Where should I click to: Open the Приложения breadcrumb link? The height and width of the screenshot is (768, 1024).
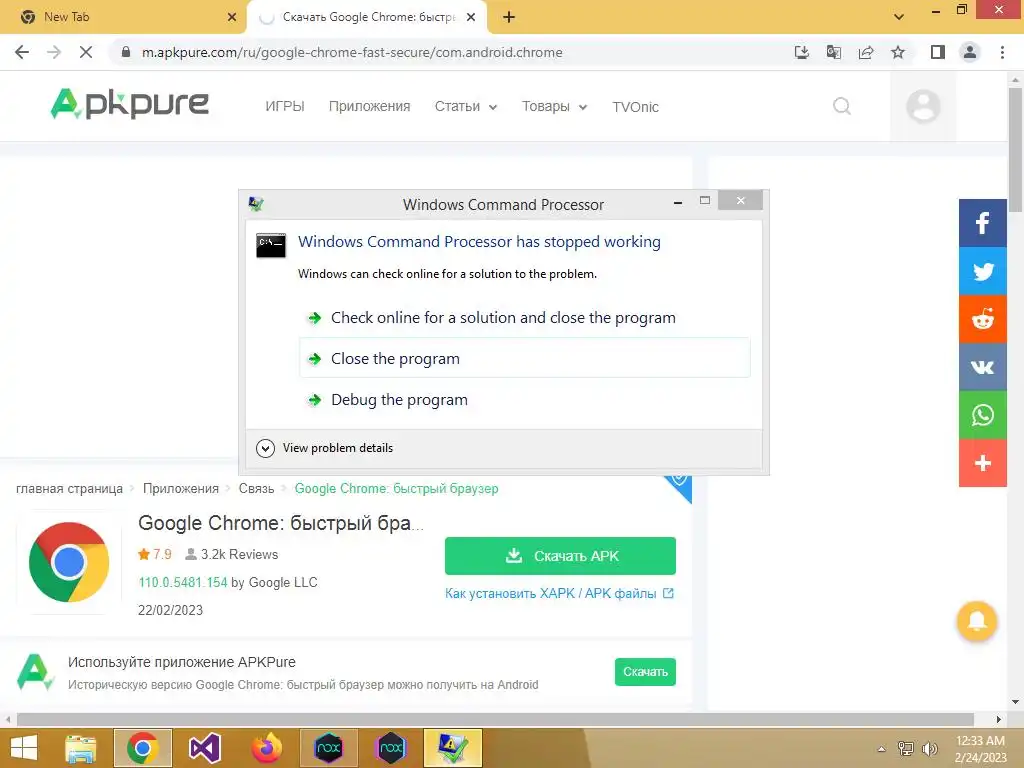tap(180, 488)
